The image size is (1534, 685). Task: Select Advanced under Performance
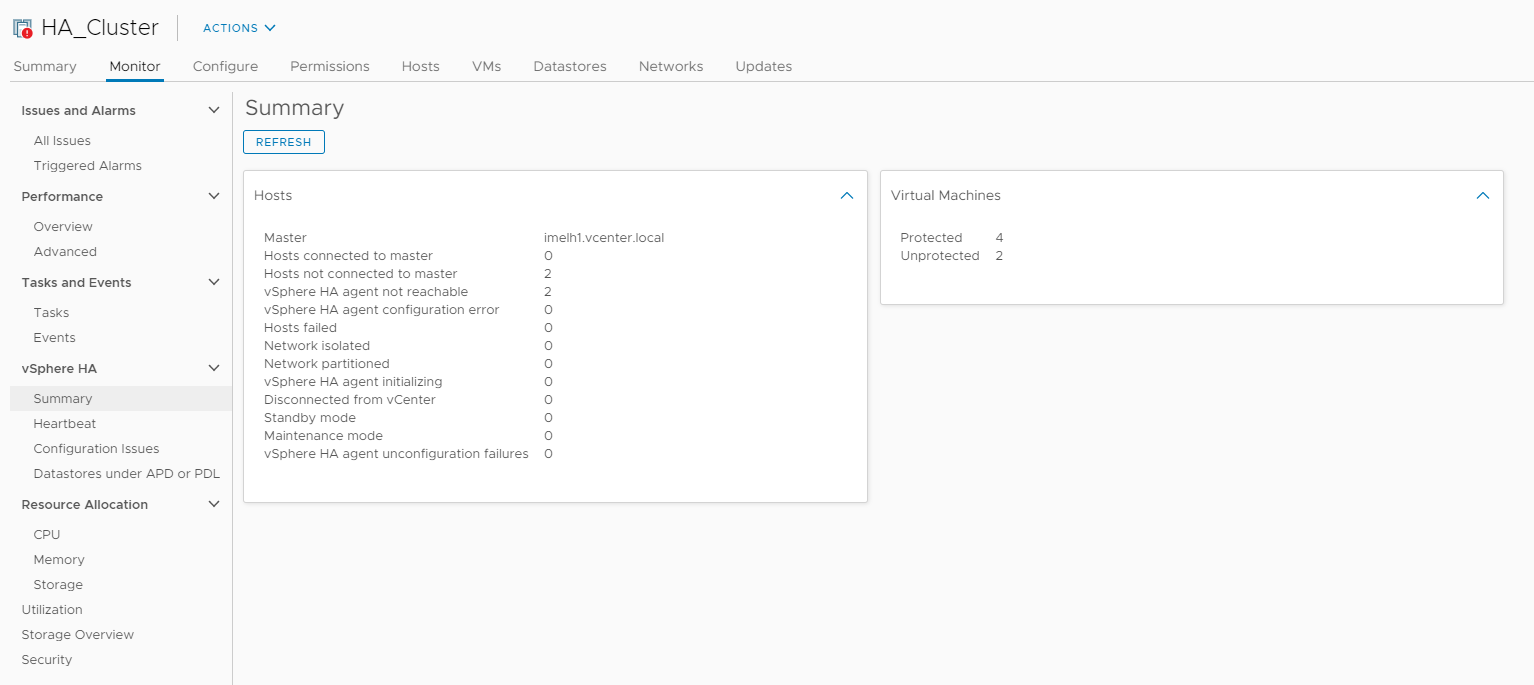tap(65, 252)
